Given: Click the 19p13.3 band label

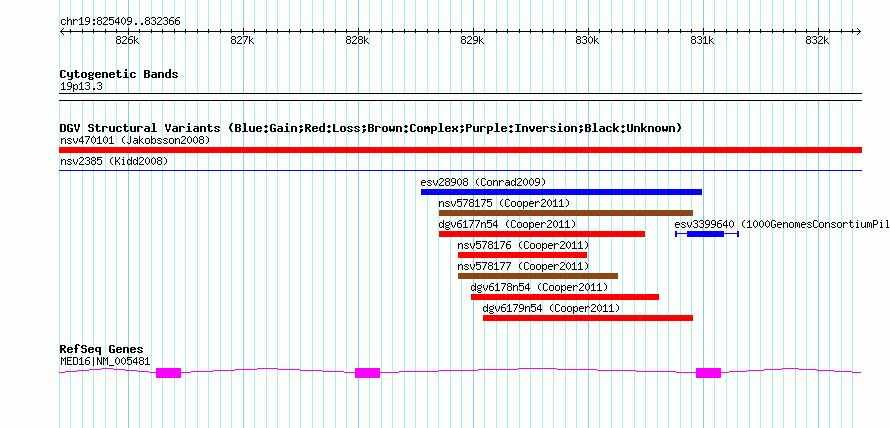Looking at the screenshot, I should (81, 86).
